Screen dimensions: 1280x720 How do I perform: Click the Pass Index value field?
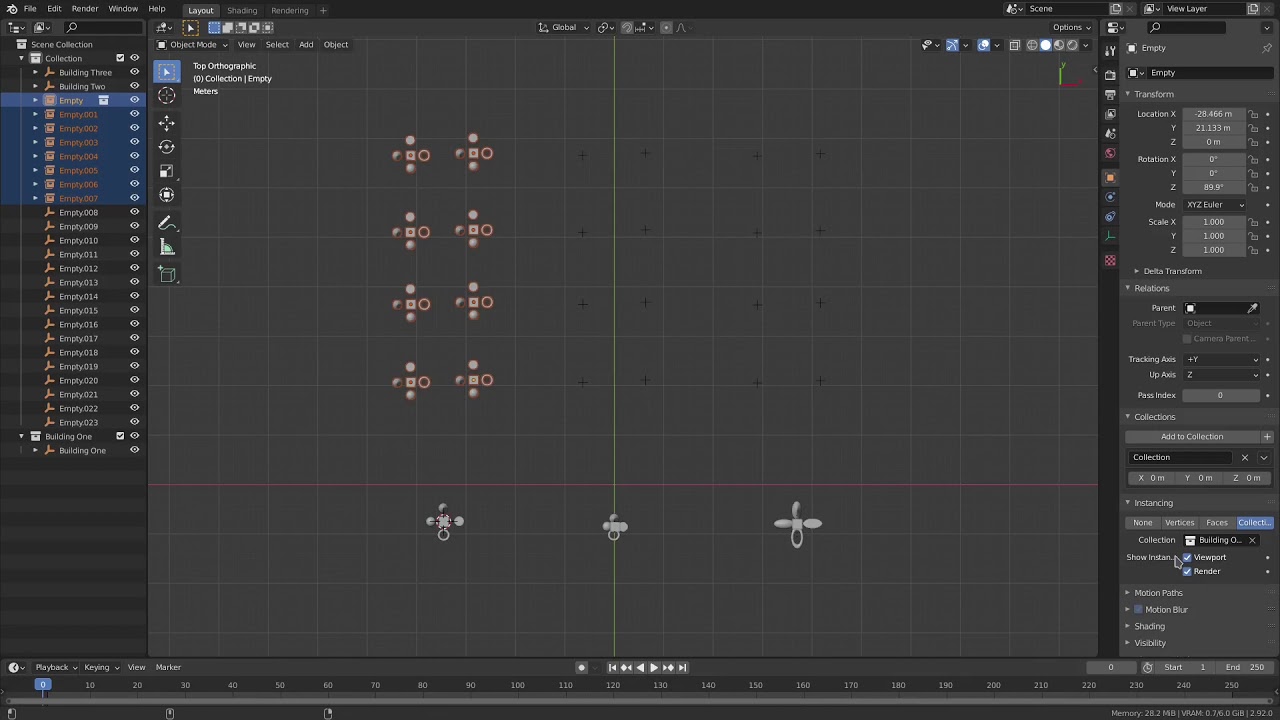point(1220,395)
